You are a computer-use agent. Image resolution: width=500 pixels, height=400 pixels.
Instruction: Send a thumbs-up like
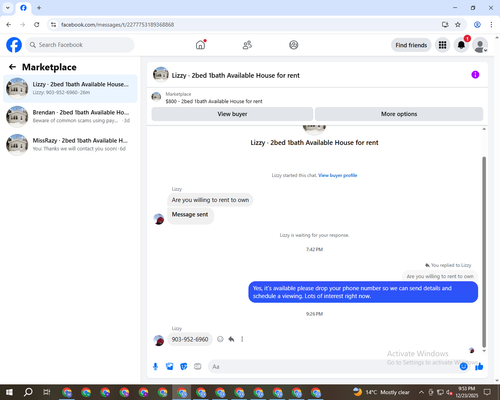(479, 367)
